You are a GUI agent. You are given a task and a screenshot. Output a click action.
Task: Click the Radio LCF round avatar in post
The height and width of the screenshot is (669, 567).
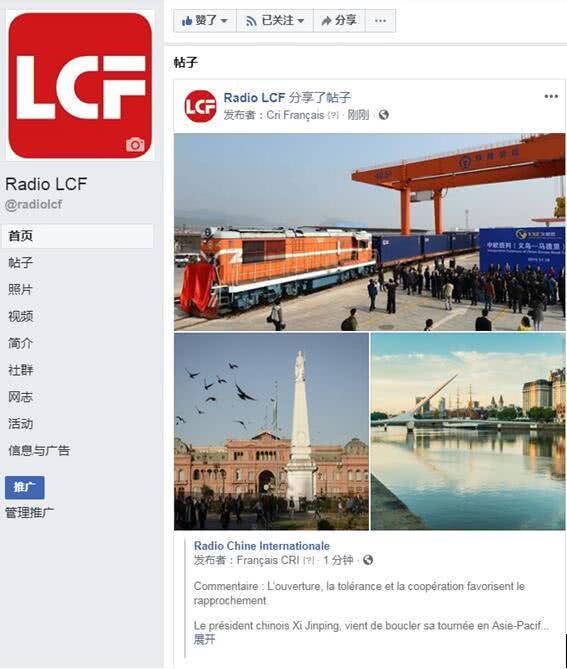pyautogui.click(x=200, y=106)
